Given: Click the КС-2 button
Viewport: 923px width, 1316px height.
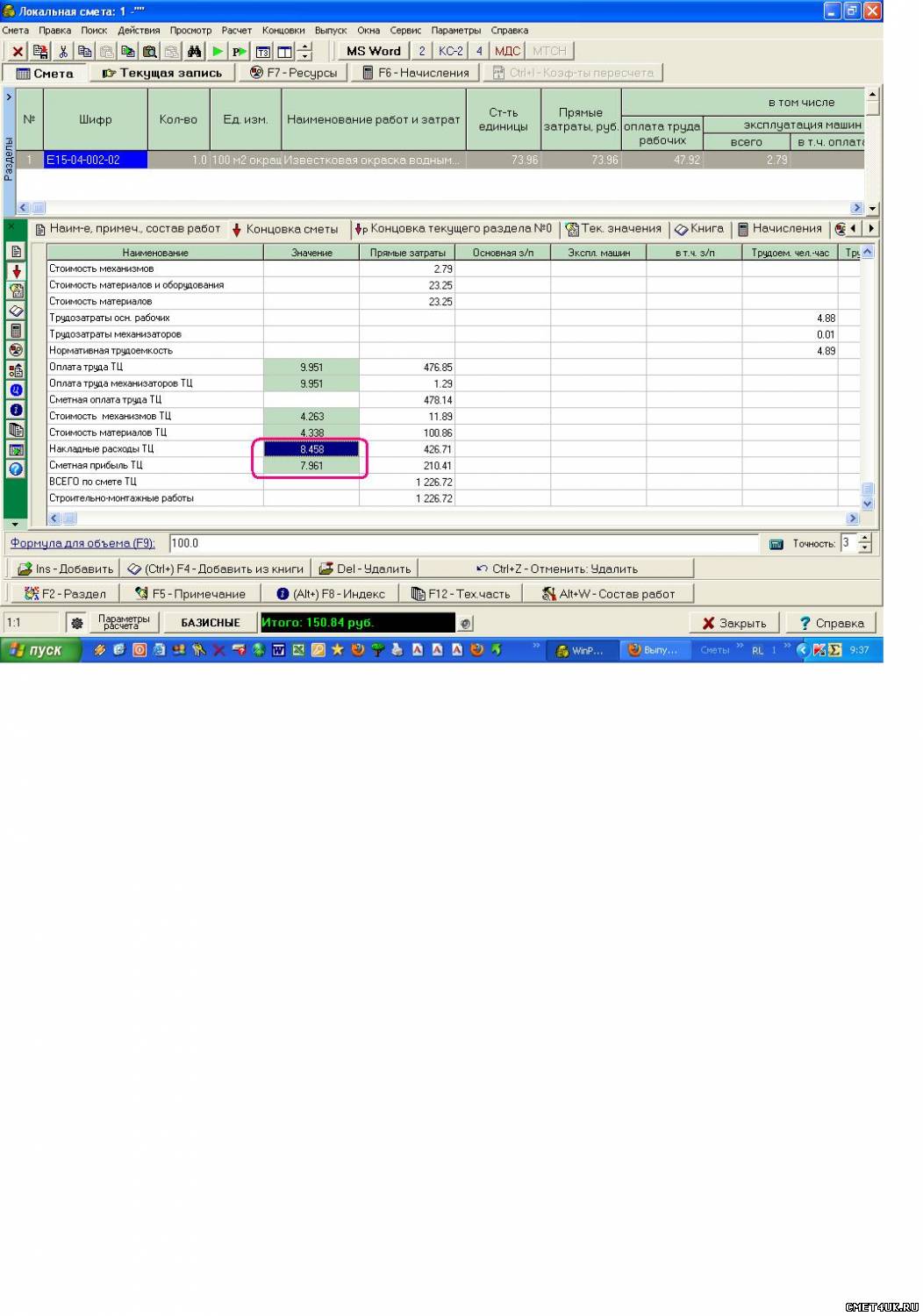Looking at the screenshot, I should point(451,51).
